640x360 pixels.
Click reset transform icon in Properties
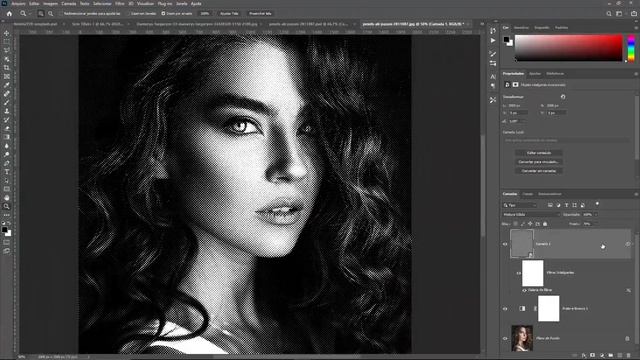pos(563,97)
